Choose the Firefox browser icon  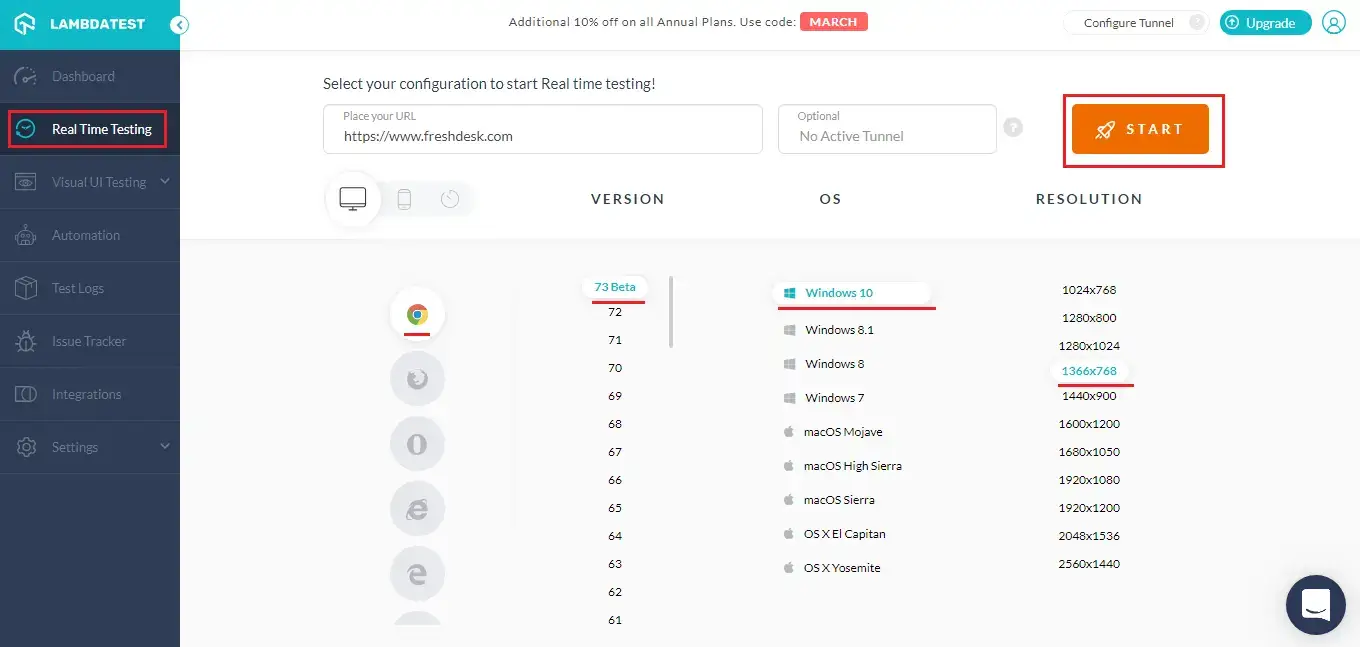click(417, 379)
